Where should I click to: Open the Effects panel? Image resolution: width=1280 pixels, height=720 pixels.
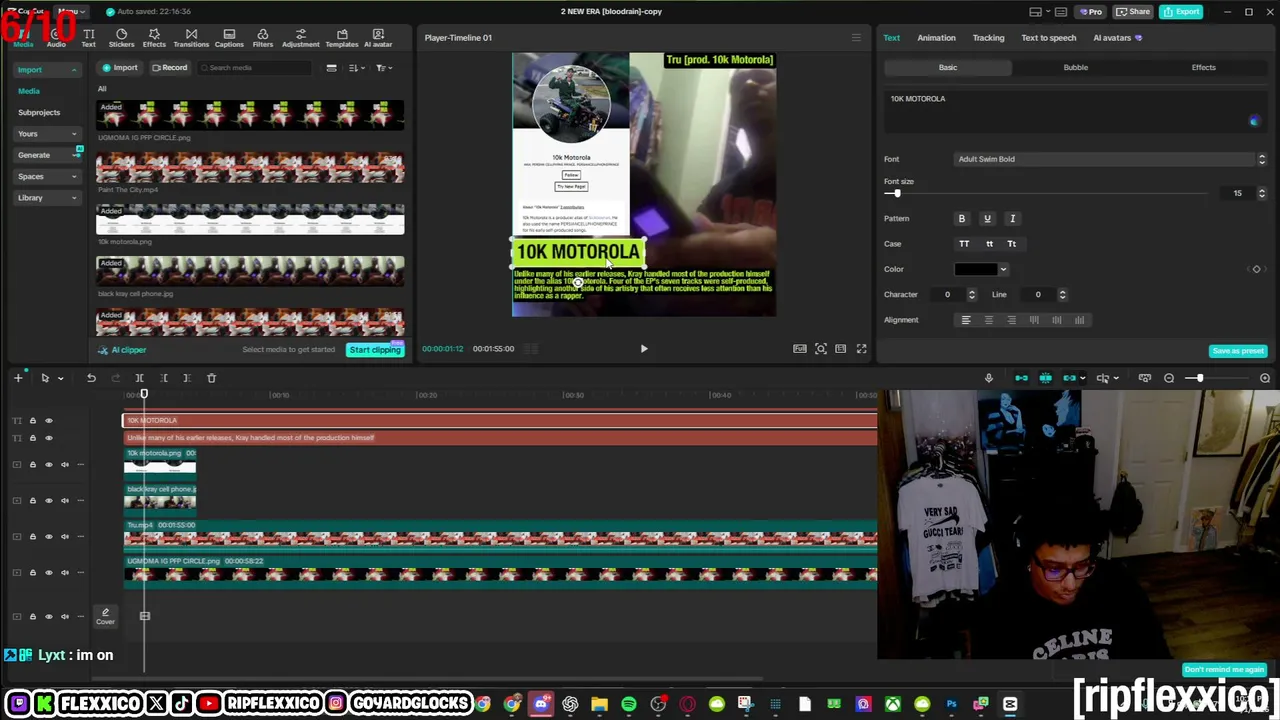[x=154, y=38]
